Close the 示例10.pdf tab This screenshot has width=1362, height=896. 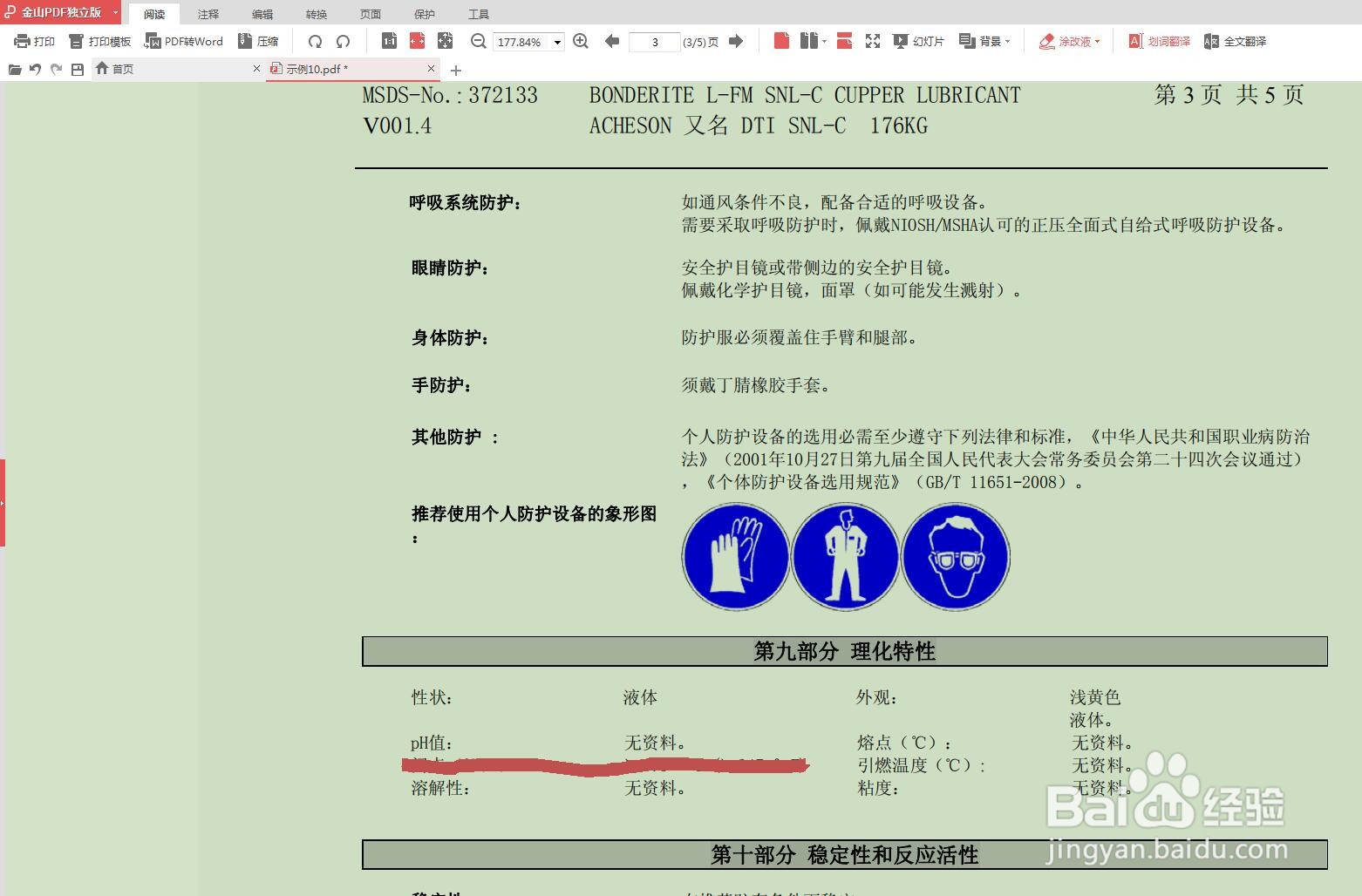pos(431,68)
